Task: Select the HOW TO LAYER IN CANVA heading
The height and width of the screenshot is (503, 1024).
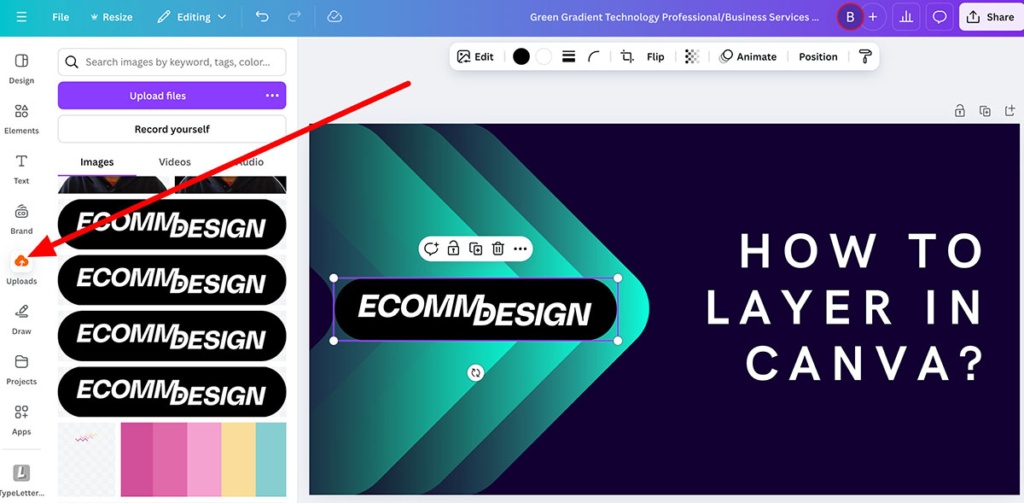Action: point(846,307)
